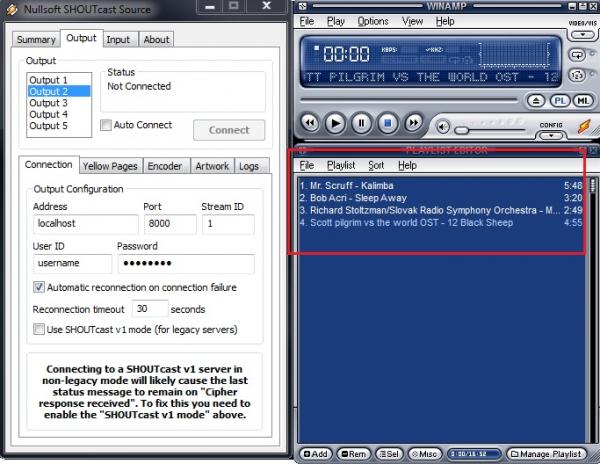
Task: Click Winamp Previous track button
Action: (x=310, y=123)
